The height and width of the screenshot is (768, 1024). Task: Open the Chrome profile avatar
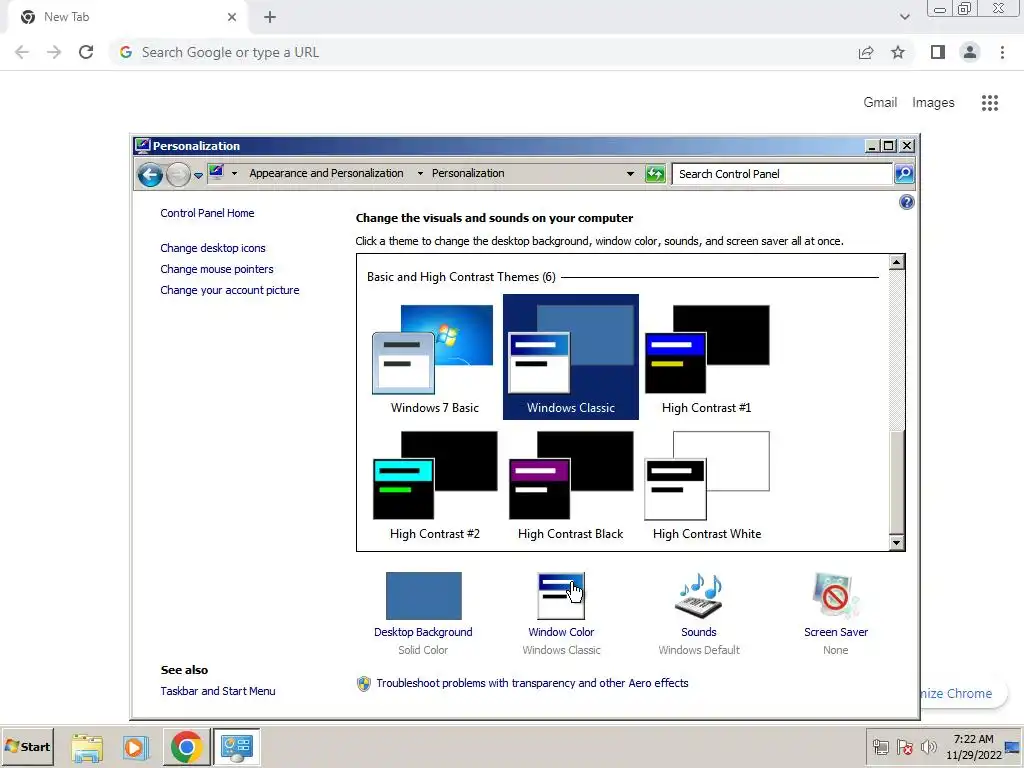pyautogui.click(x=970, y=52)
